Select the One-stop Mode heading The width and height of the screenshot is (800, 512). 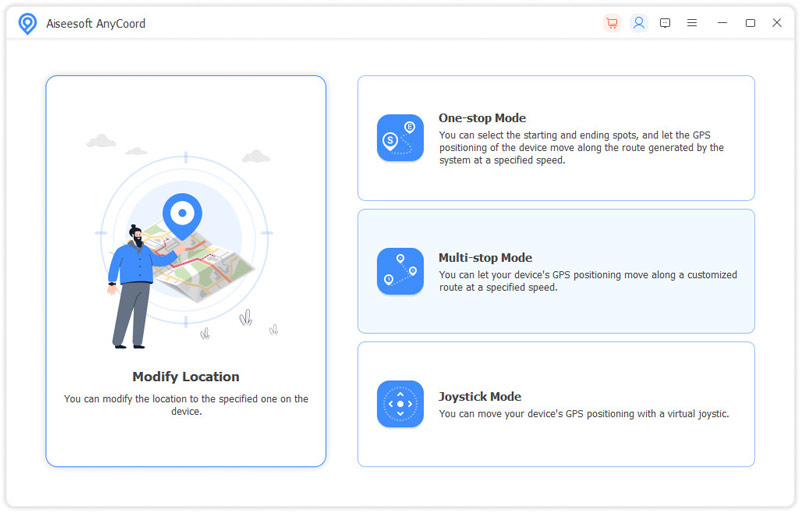coord(482,118)
